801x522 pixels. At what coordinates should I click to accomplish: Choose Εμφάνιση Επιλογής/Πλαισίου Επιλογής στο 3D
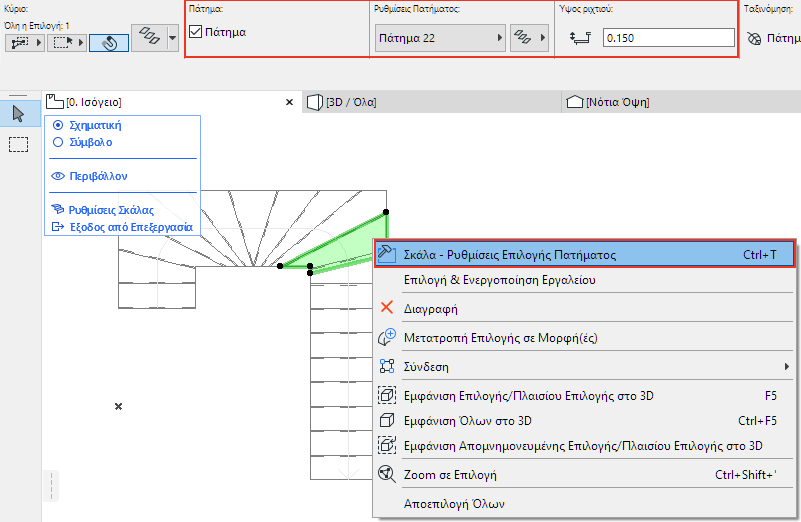click(x=584, y=395)
